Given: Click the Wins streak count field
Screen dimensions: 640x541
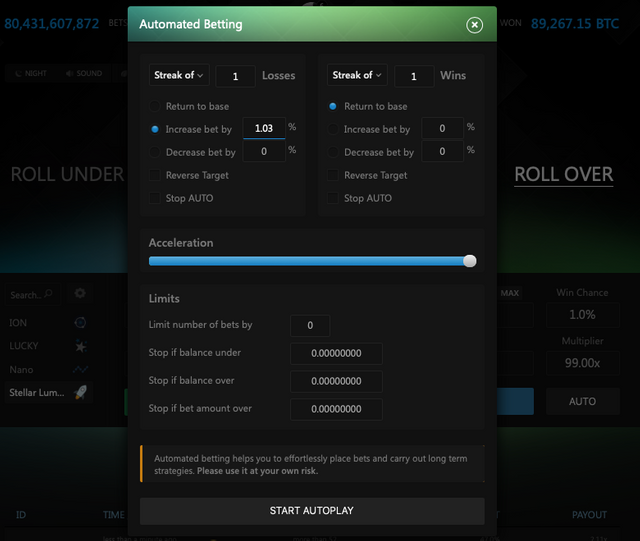Looking at the screenshot, I should point(414,76).
